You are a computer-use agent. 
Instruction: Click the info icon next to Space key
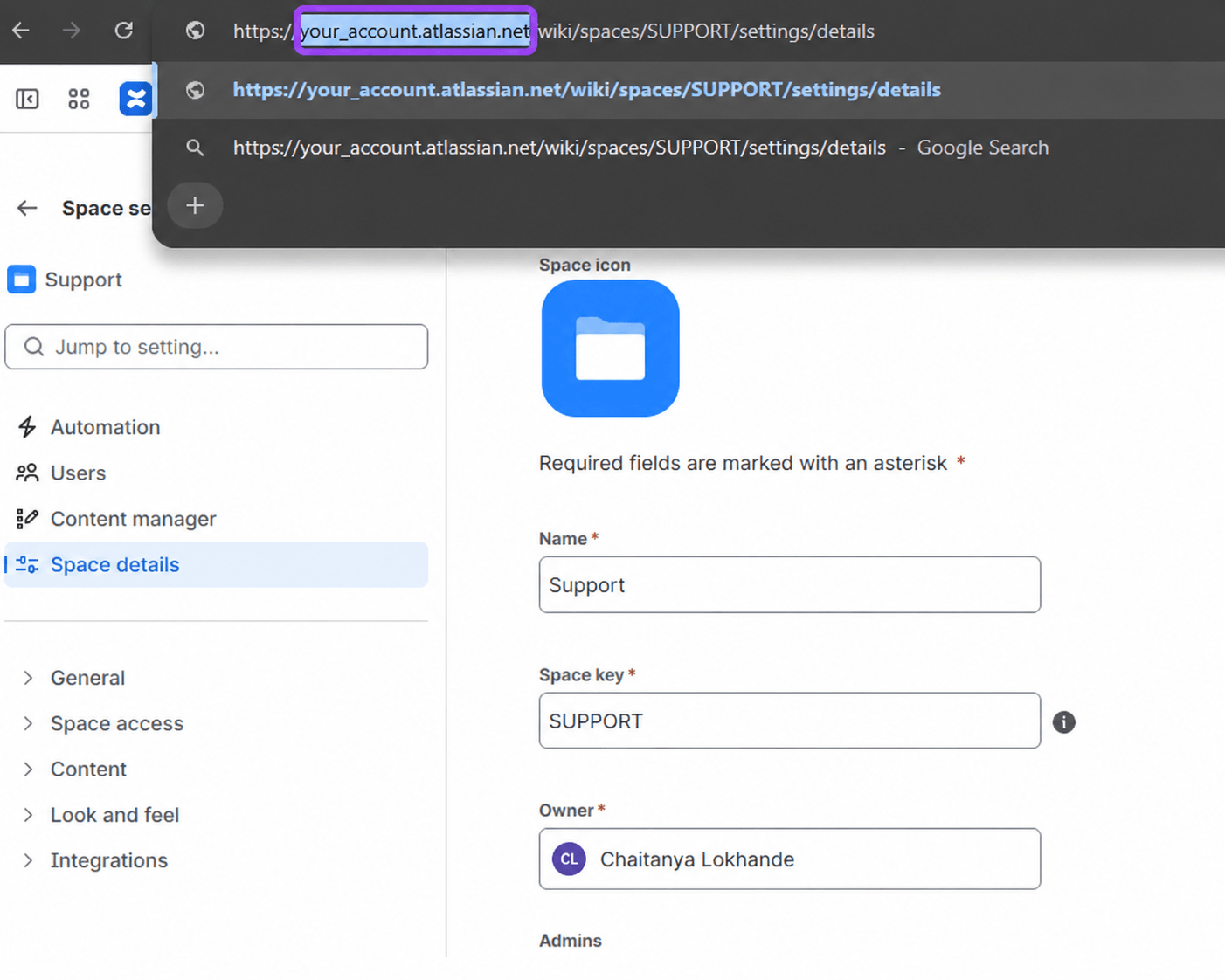click(1063, 722)
